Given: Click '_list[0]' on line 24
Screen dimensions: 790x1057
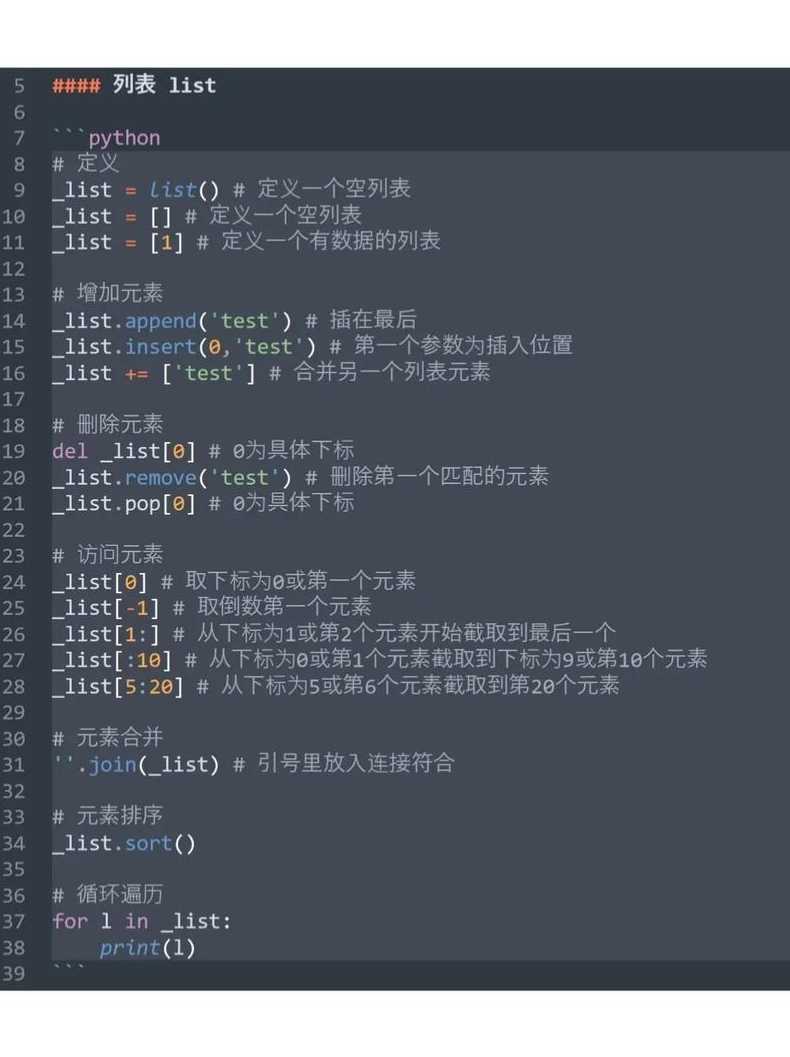Looking at the screenshot, I should tap(100, 581).
